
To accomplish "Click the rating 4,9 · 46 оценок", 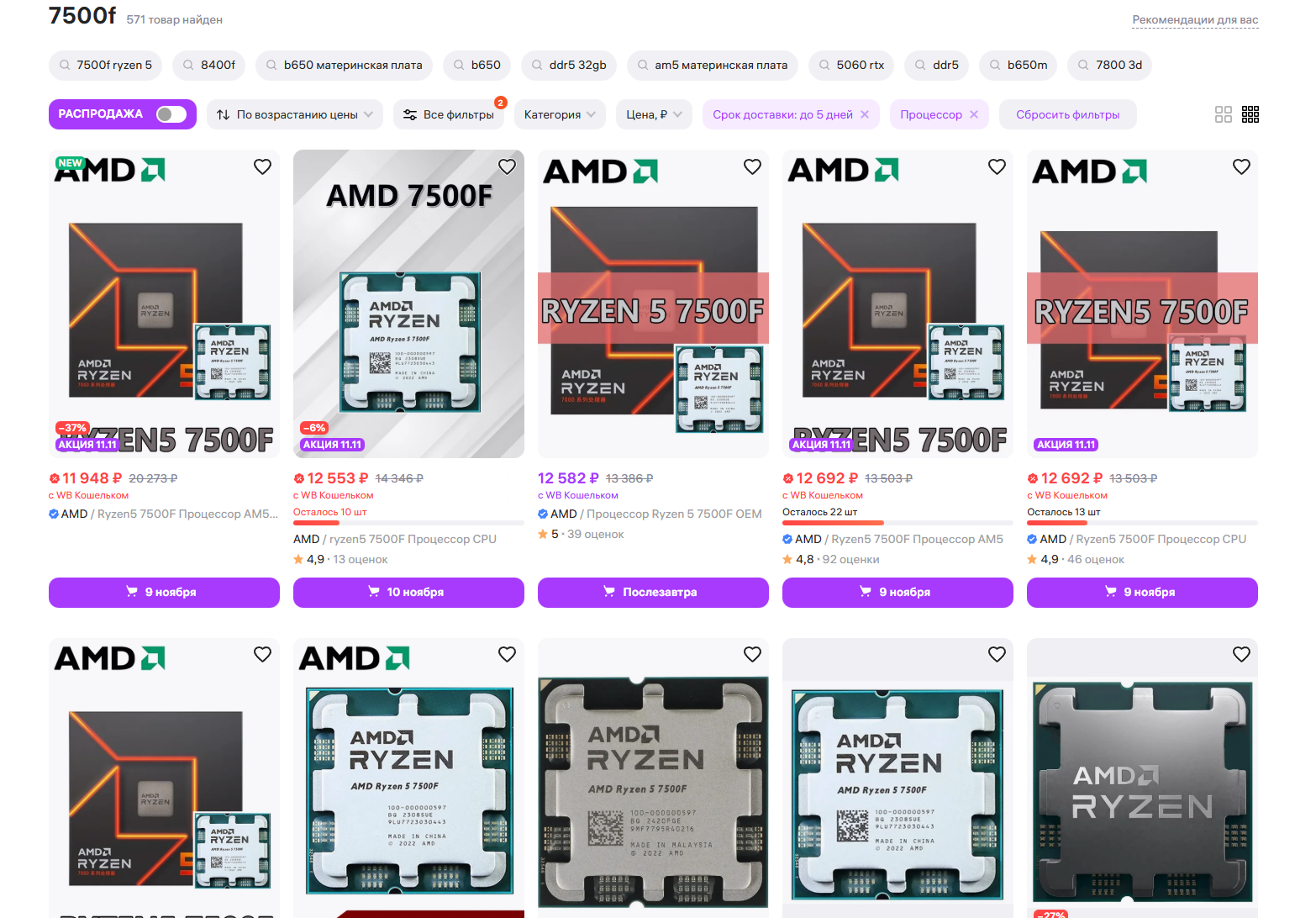I will (x=1076, y=559).
